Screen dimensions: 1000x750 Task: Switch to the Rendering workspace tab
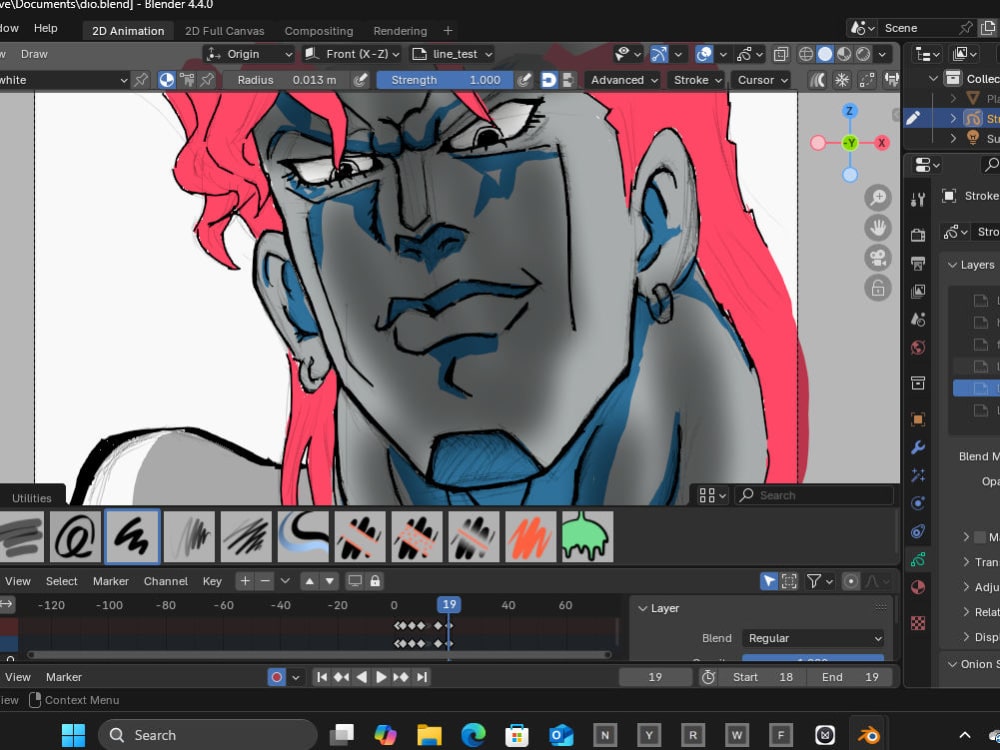click(x=400, y=31)
